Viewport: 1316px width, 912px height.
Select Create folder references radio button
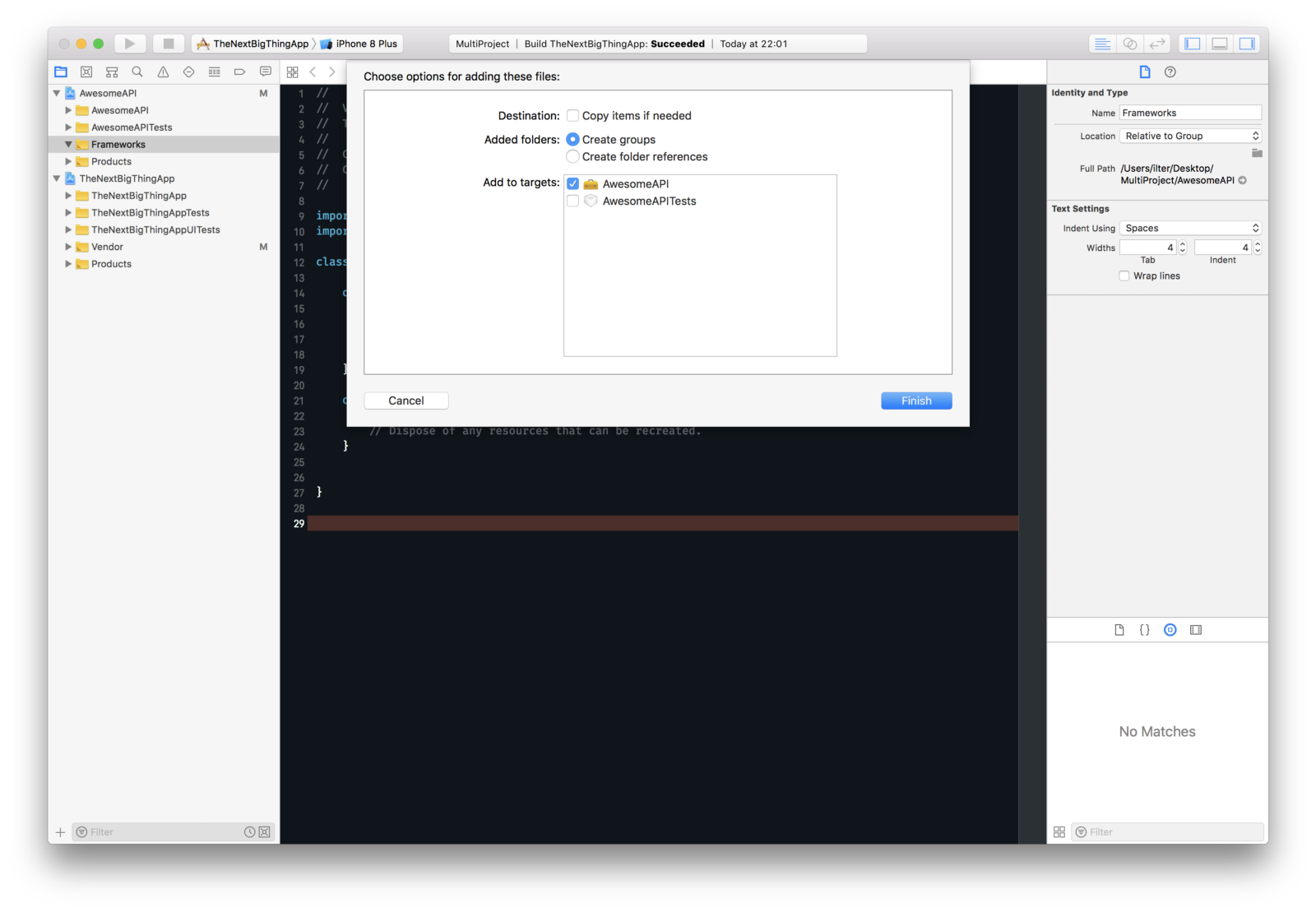point(573,156)
